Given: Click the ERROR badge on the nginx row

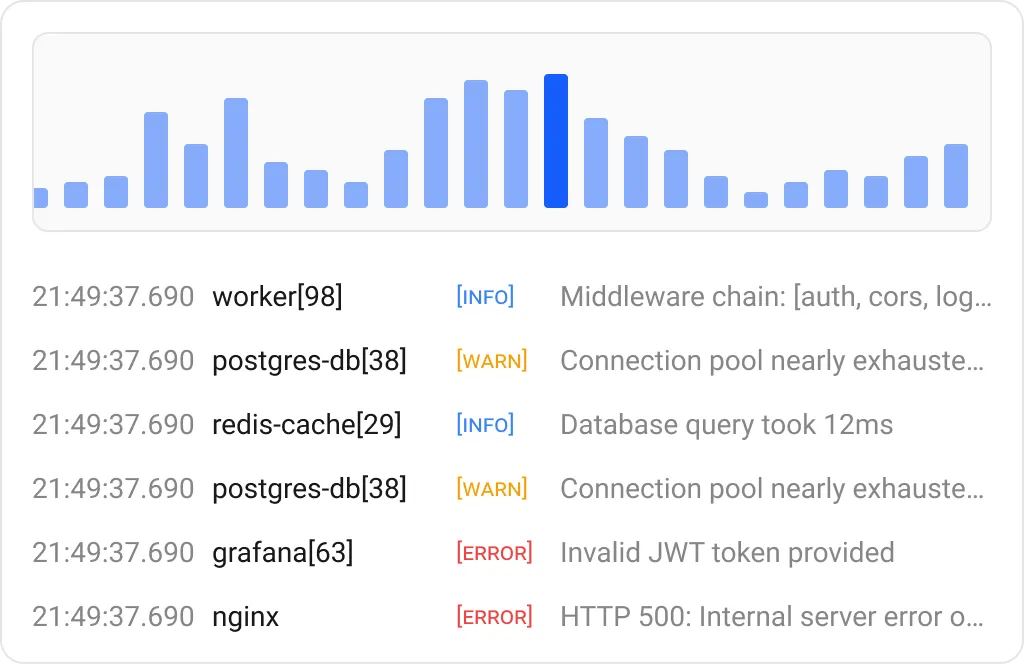Looking at the screenshot, I should [x=494, y=617].
